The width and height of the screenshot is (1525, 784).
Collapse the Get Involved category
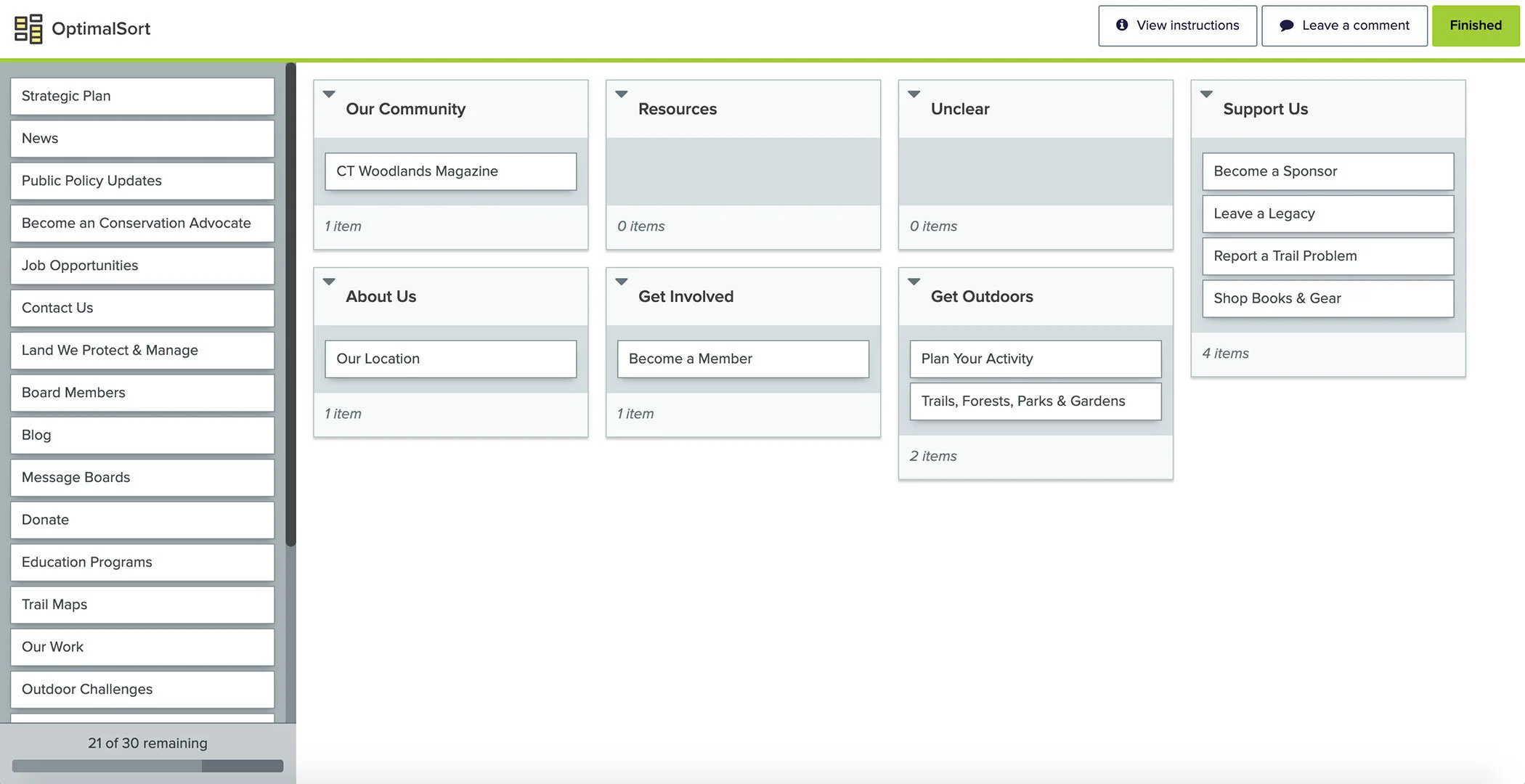tap(622, 282)
